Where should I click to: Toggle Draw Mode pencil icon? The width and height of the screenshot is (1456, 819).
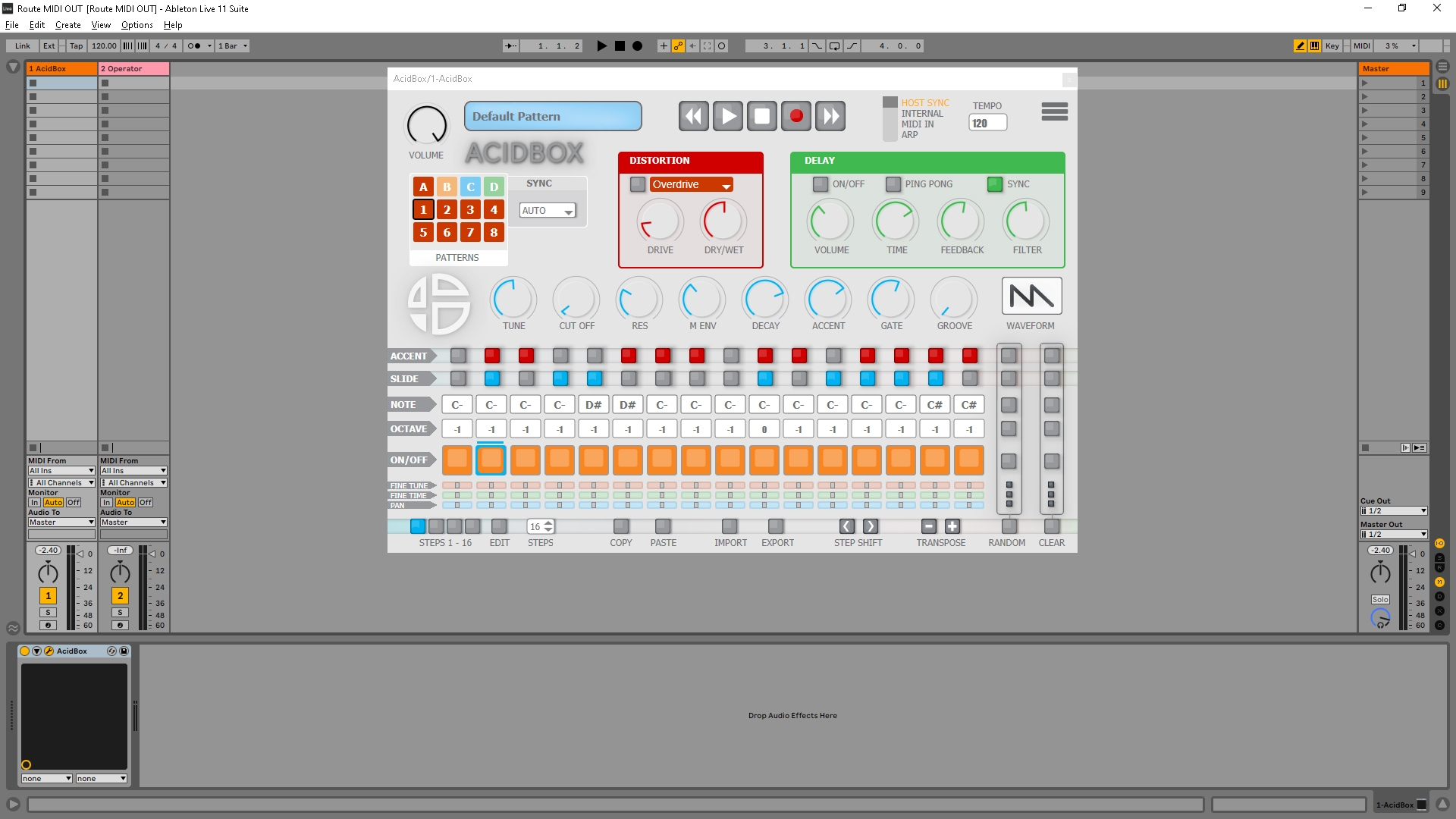point(1300,45)
